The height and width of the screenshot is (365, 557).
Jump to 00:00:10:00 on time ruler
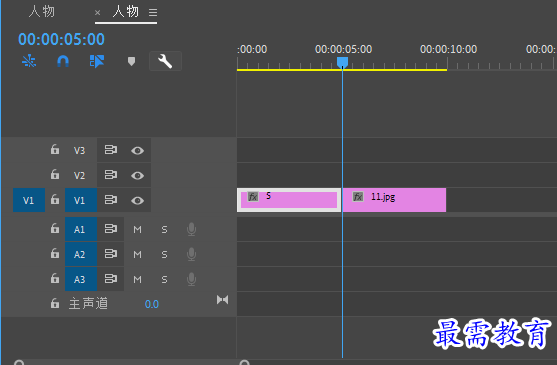click(x=448, y=49)
